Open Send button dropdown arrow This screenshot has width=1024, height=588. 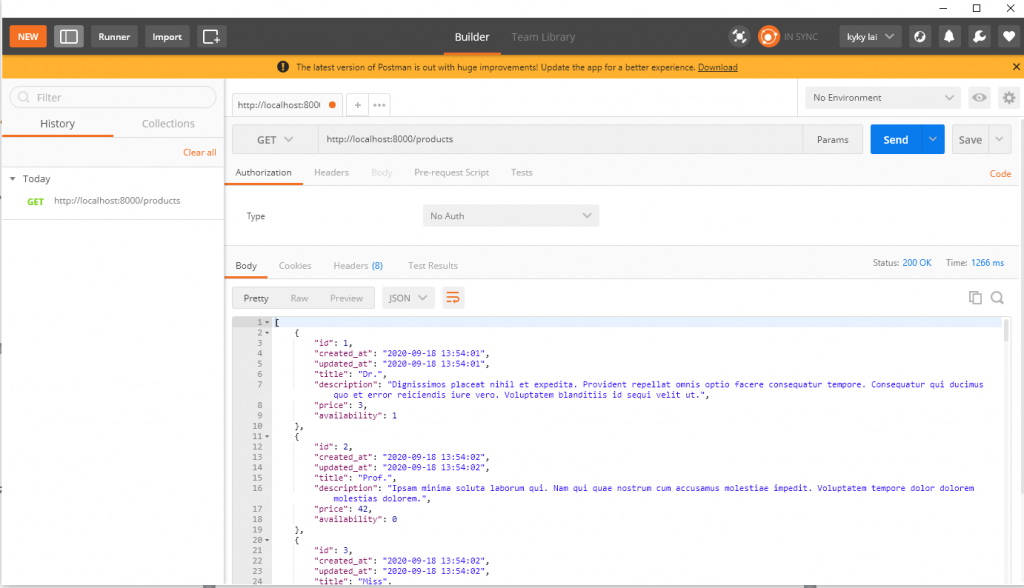coord(933,139)
